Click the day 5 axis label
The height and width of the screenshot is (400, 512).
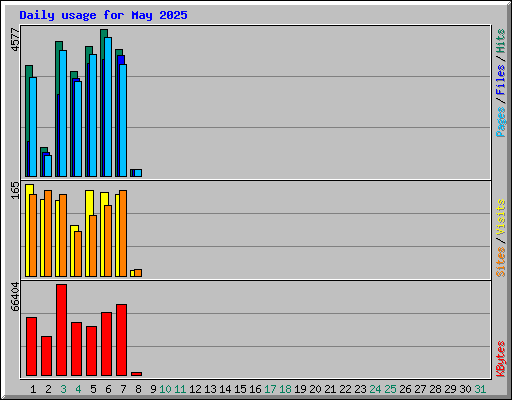(93, 389)
